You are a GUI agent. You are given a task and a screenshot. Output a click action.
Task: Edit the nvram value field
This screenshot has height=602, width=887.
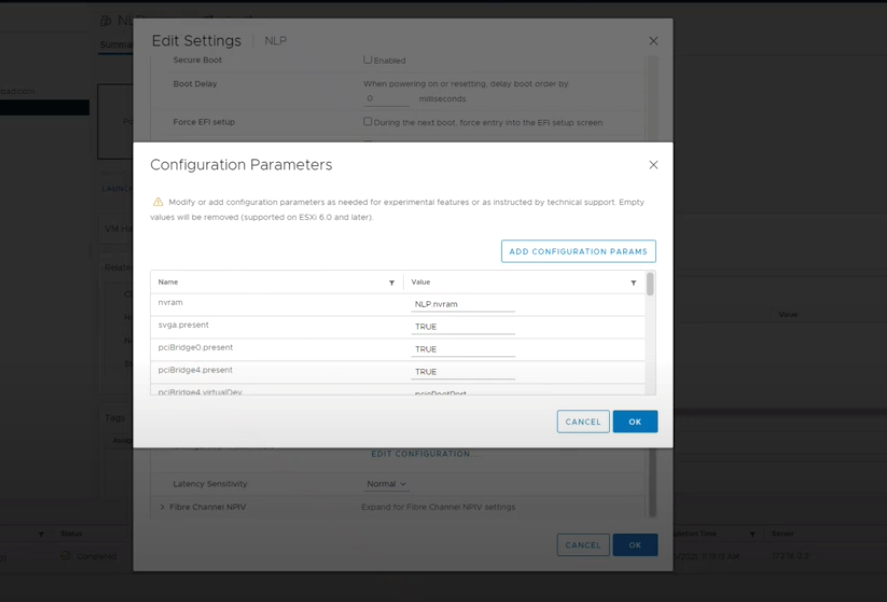click(463, 304)
